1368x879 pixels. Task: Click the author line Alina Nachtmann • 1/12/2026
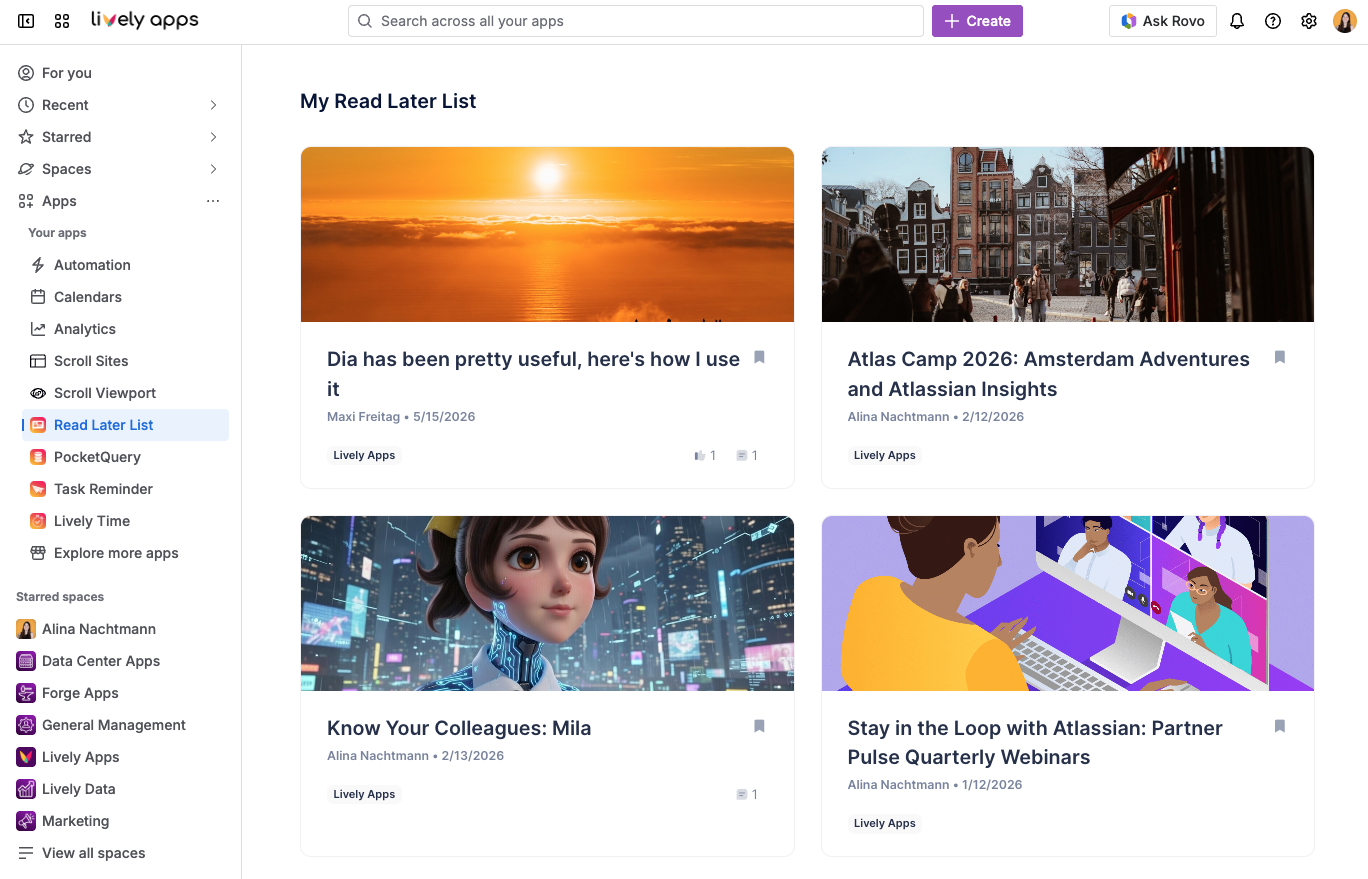[x=935, y=784]
